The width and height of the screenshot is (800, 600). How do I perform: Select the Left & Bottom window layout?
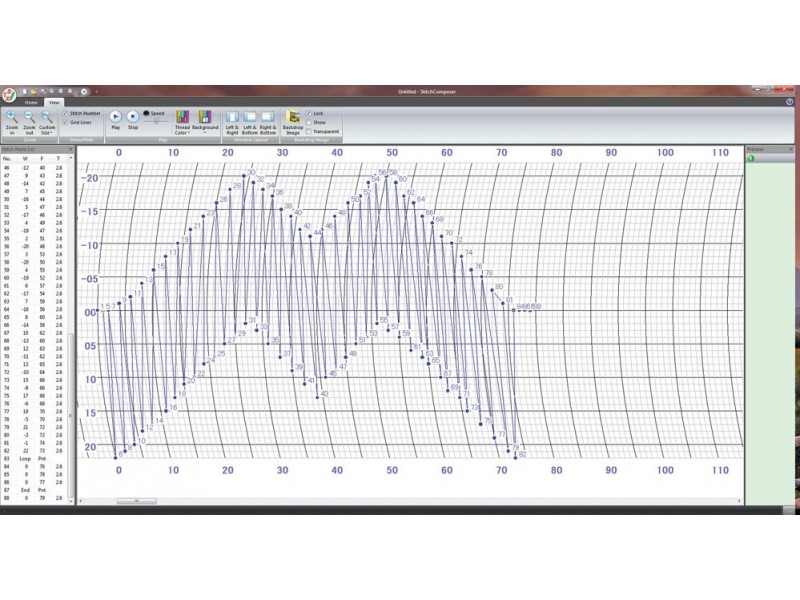point(250,118)
